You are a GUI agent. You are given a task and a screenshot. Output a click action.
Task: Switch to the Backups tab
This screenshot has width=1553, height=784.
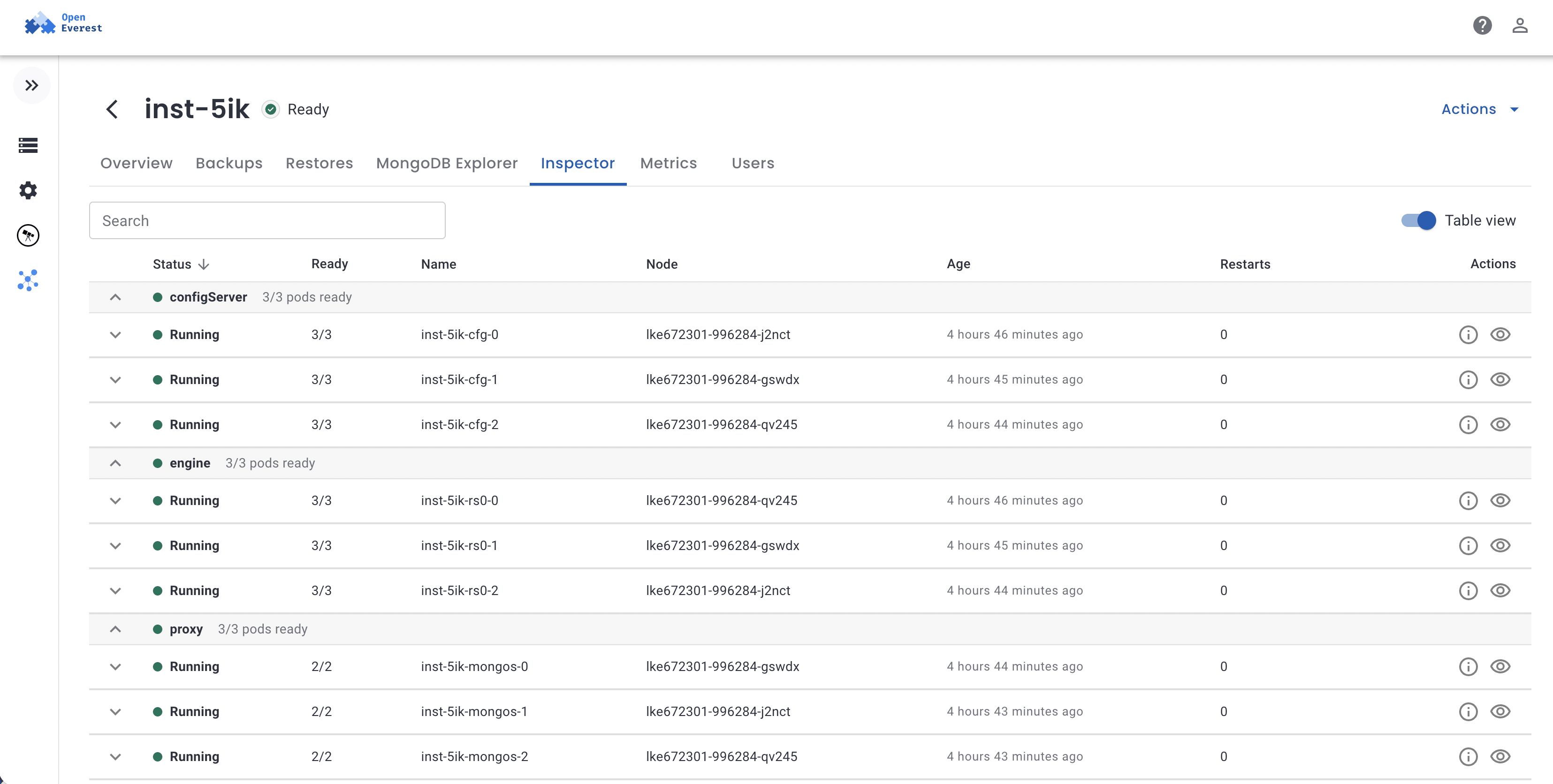[229, 163]
